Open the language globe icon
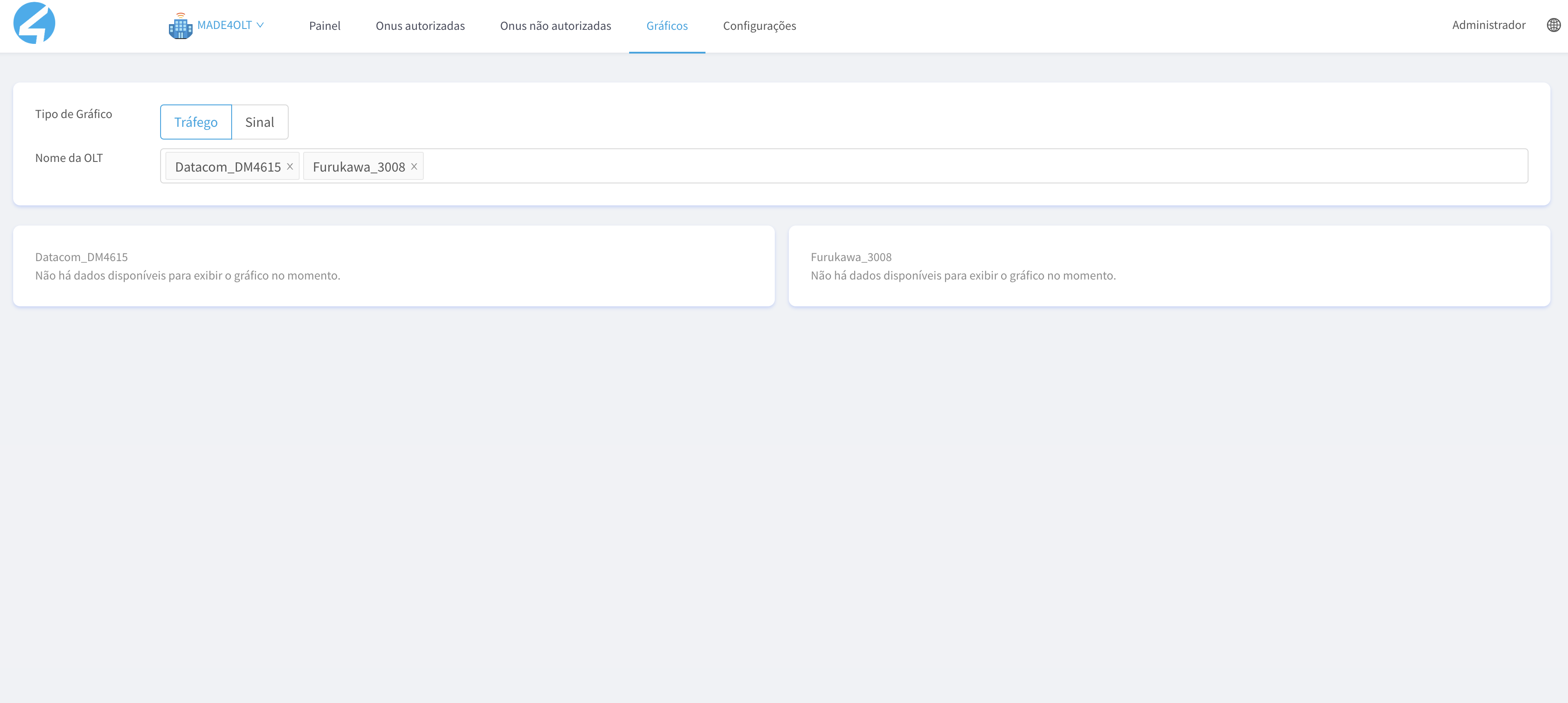1568x703 pixels. coord(1554,25)
